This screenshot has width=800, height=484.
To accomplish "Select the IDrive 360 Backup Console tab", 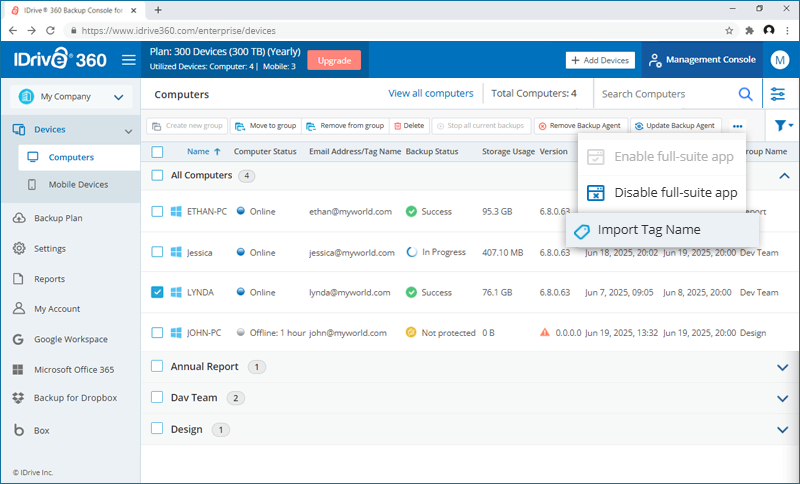I will pos(74,10).
